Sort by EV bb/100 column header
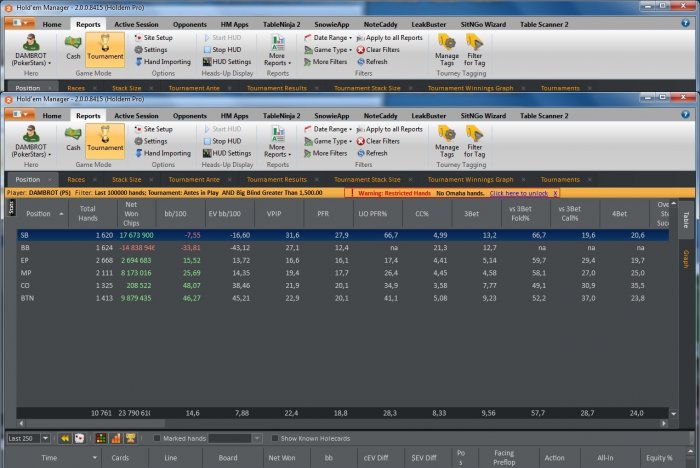The height and width of the screenshot is (468, 700). point(225,213)
